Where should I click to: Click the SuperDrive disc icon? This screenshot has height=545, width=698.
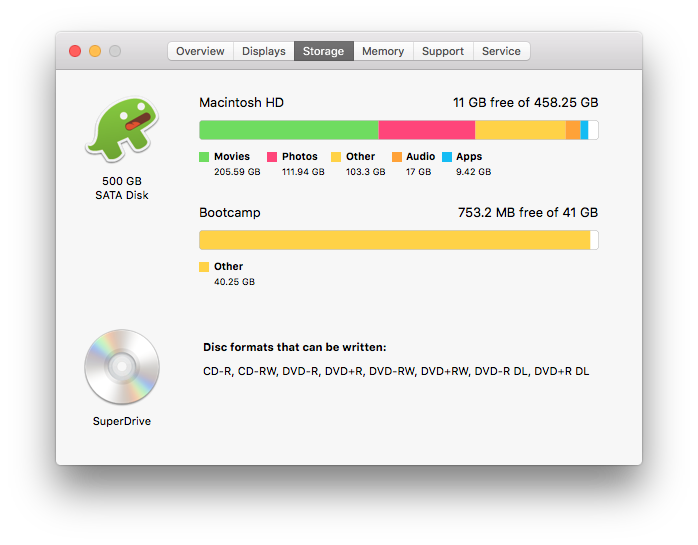(122, 367)
